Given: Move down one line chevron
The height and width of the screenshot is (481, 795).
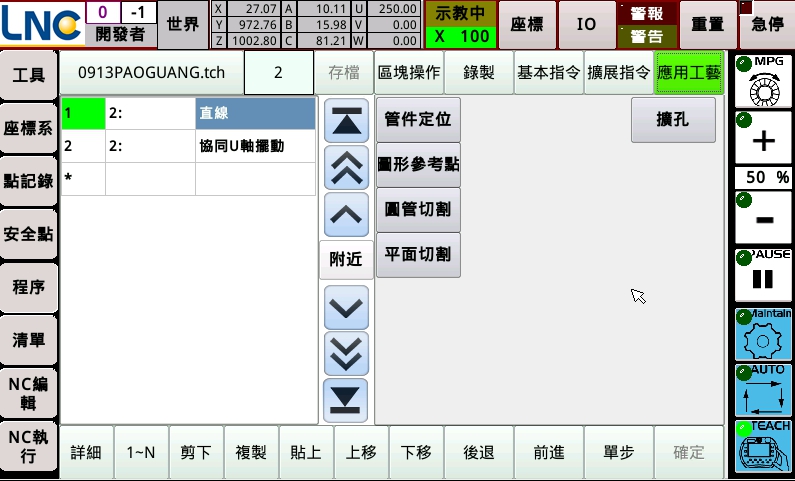Looking at the screenshot, I should tap(346, 308).
